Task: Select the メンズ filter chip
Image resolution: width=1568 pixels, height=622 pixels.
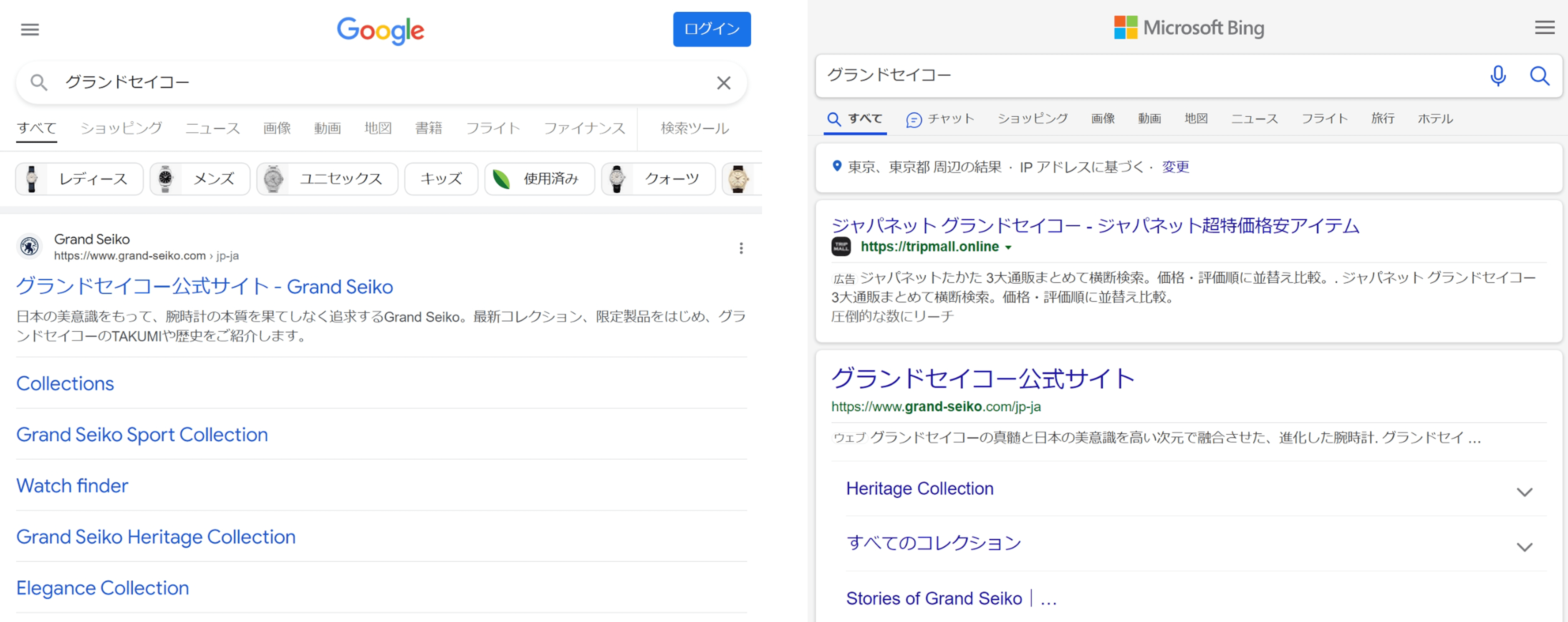Action: [199, 179]
